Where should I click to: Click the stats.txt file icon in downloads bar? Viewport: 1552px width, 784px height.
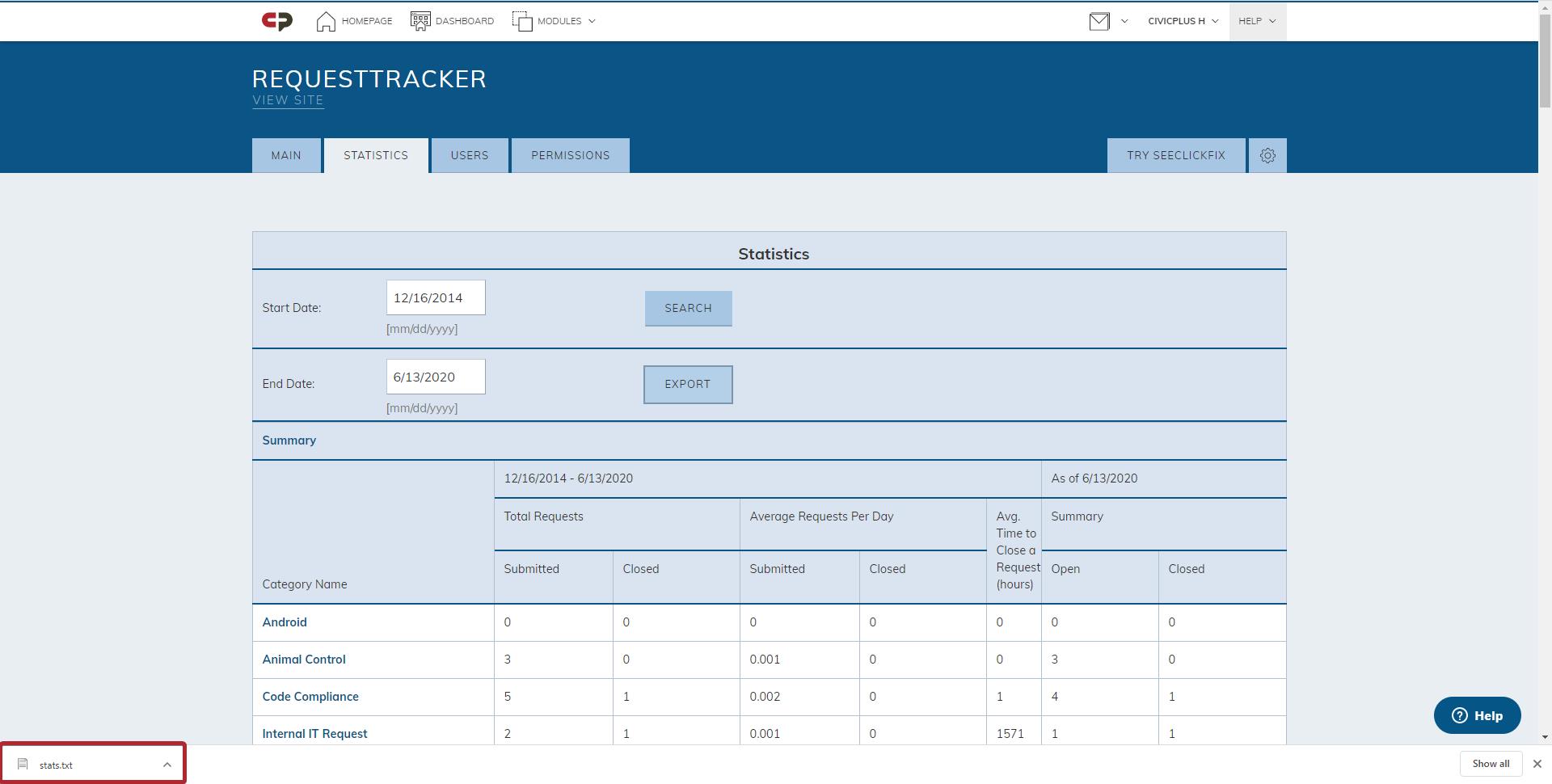point(23,764)
